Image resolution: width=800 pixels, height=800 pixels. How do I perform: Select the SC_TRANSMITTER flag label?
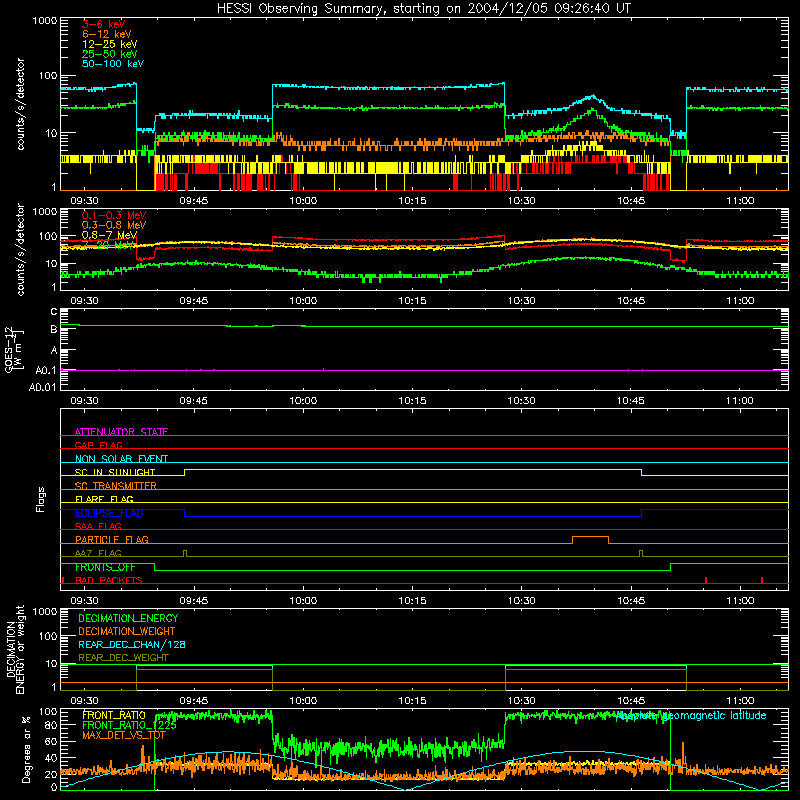[115, 486]
